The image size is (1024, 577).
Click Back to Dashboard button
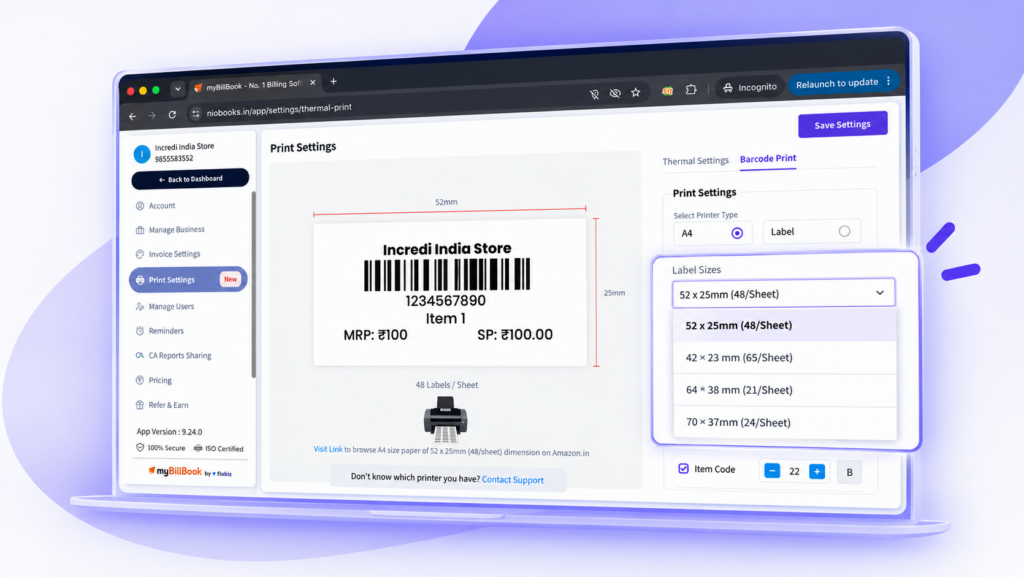[190, 179]
